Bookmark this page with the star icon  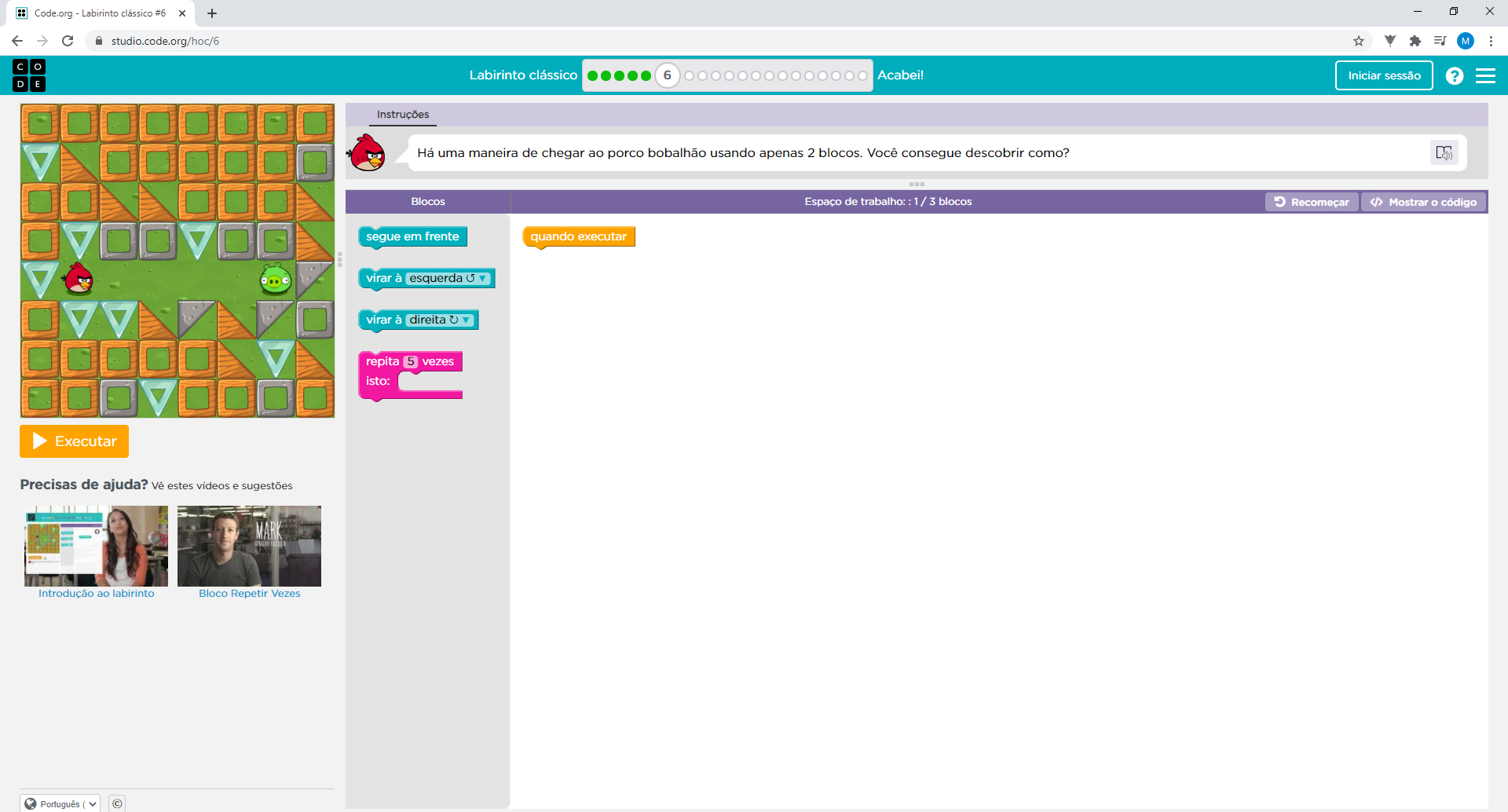click(x=1359, y=41)
